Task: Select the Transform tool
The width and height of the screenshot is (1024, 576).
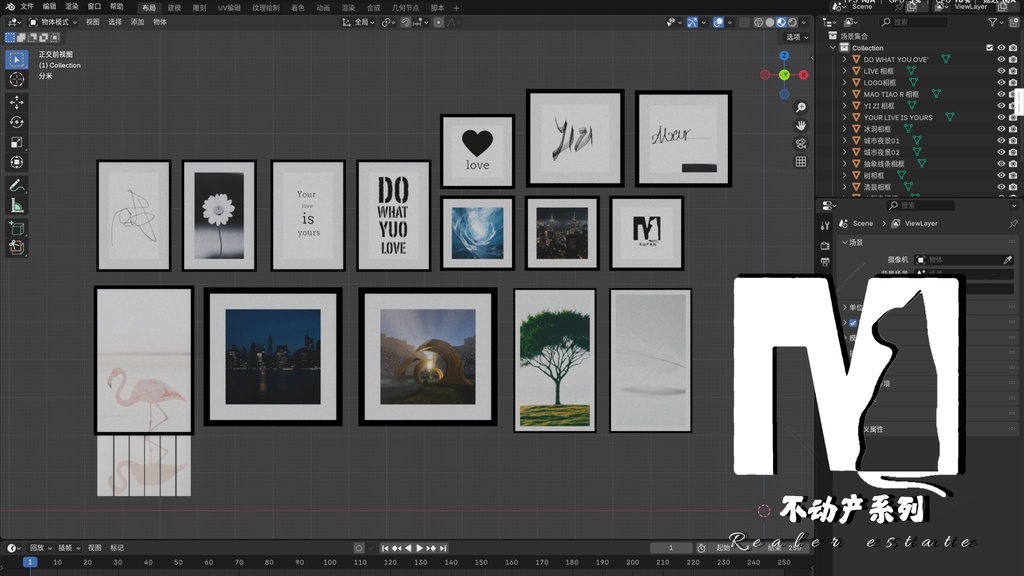Action: 17,162
